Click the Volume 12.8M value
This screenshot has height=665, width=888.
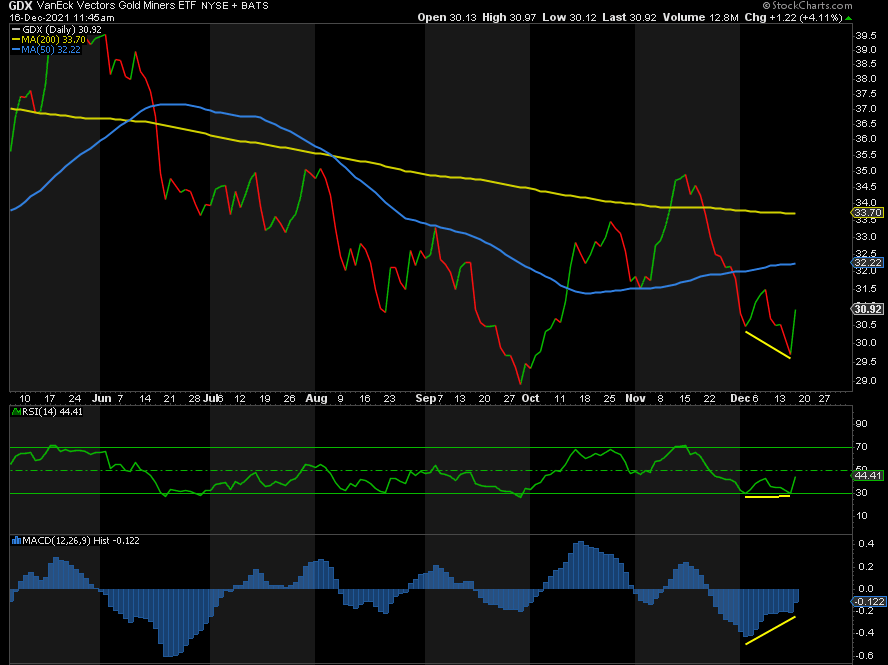701,18
